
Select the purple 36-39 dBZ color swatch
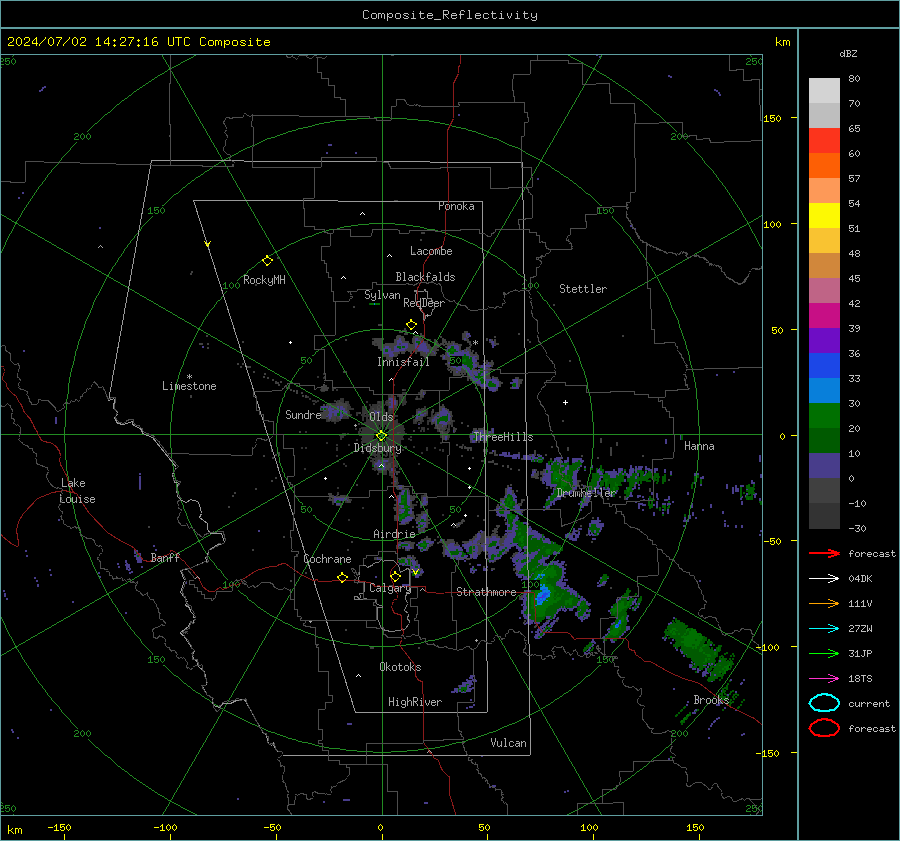[x=824, y=340]
